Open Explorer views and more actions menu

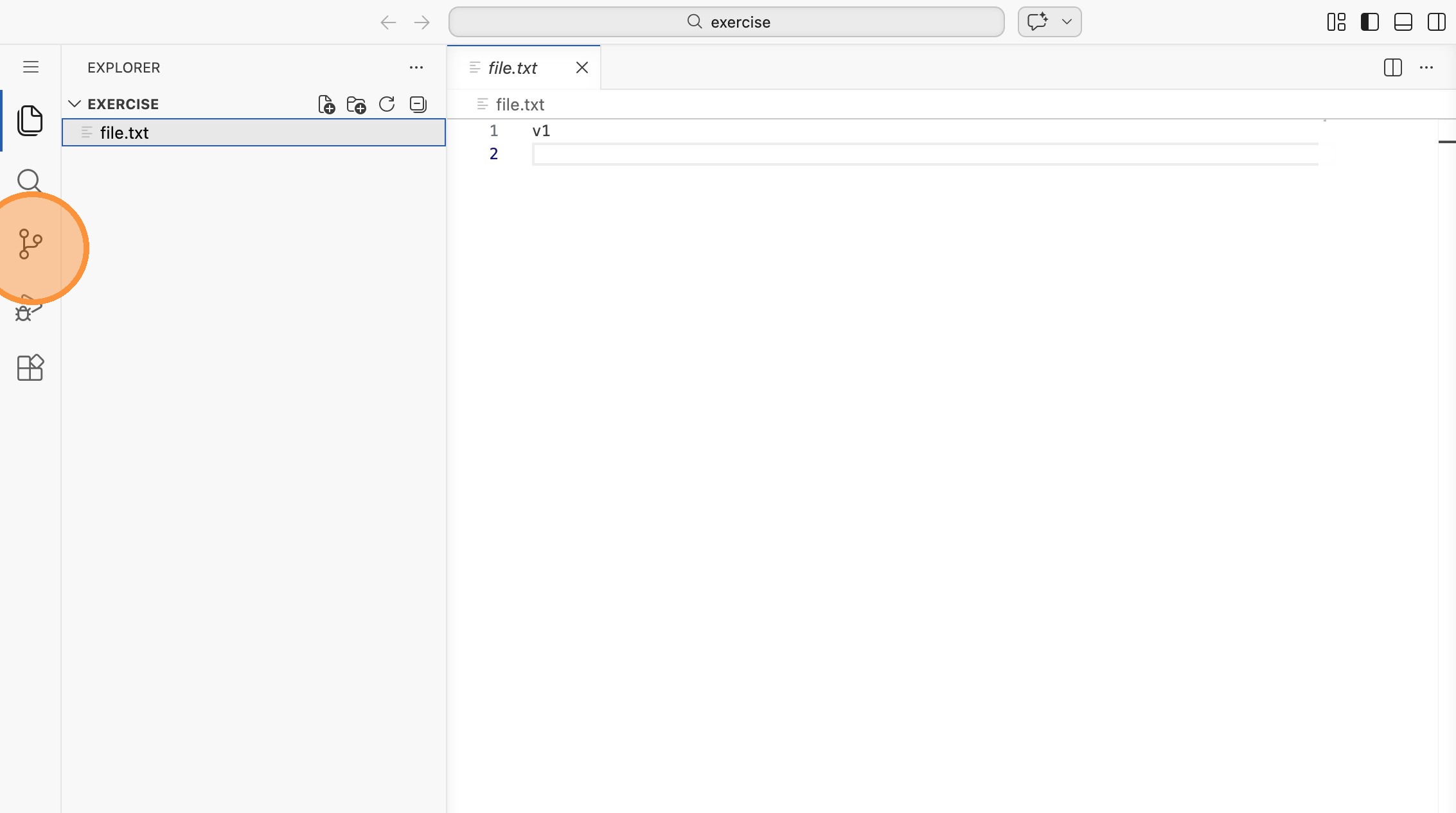click(416, 67)
